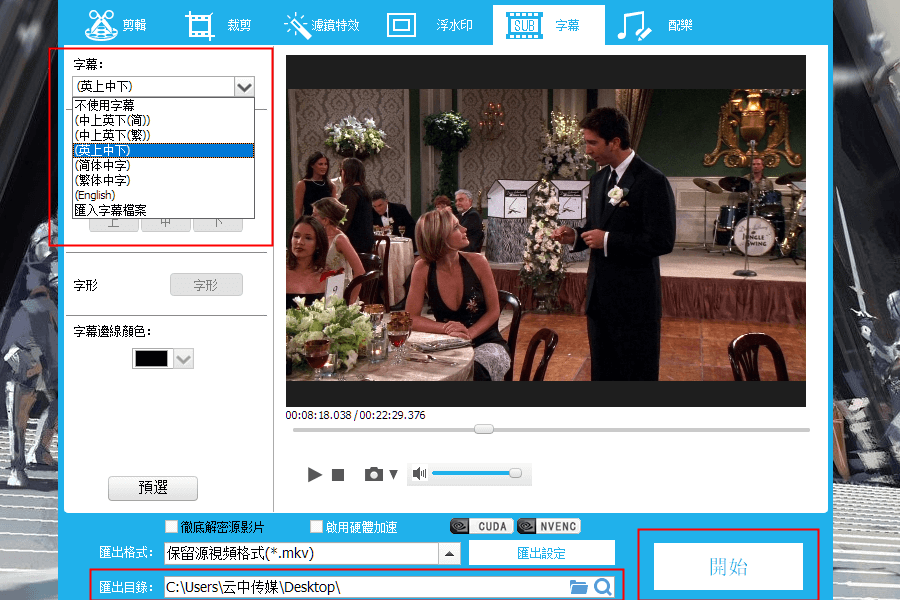
Task: Click the volume slider handle
Action: click(515, 473)
